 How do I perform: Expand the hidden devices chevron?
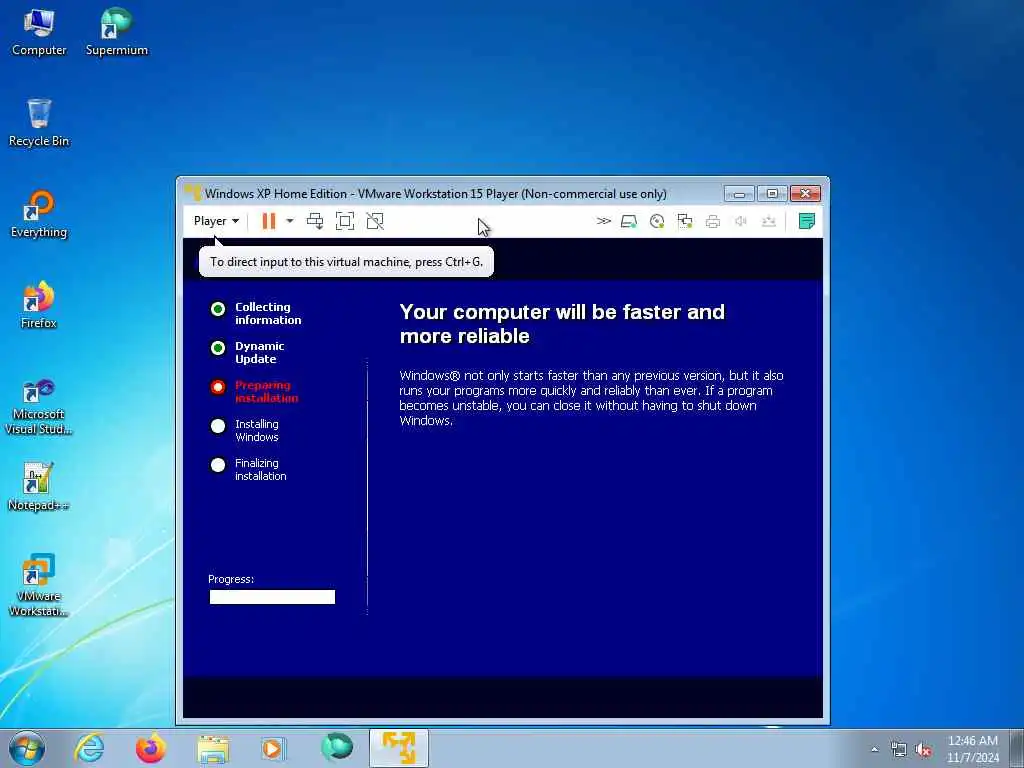coord(603,221)
